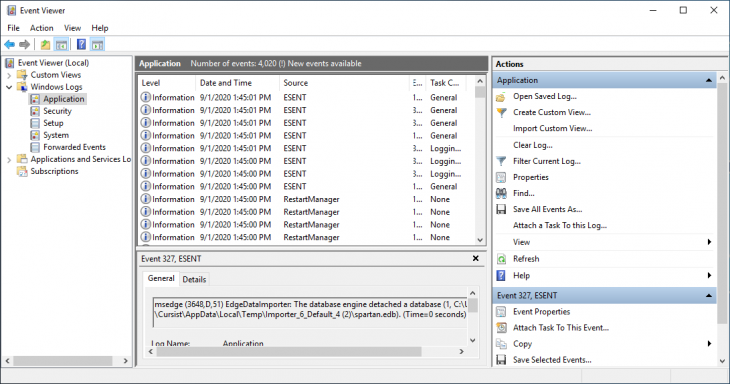Open the Help menu in menu bar
Image resolution: width=730 pixels, height=384 pixels.
100,28
